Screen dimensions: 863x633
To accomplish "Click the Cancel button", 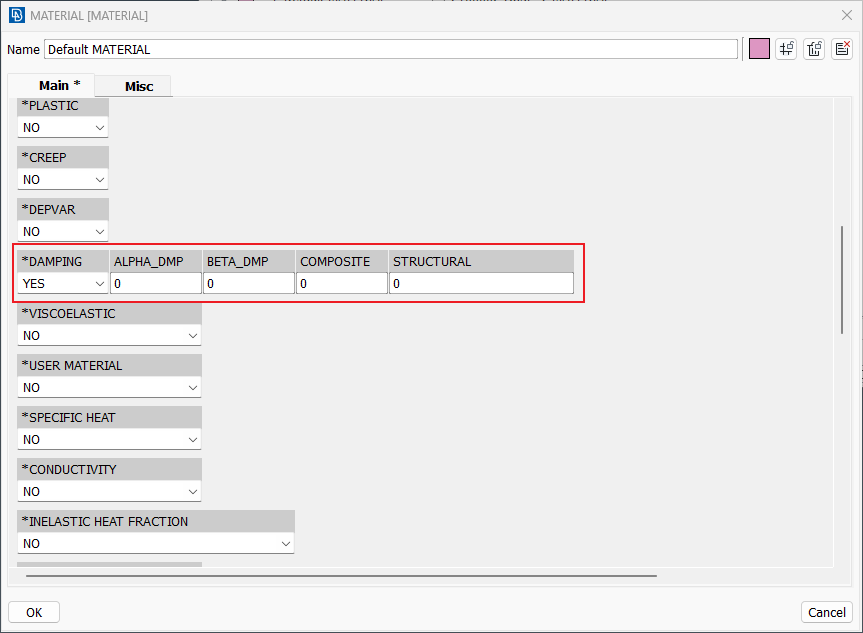I will (x=826, y=612).
